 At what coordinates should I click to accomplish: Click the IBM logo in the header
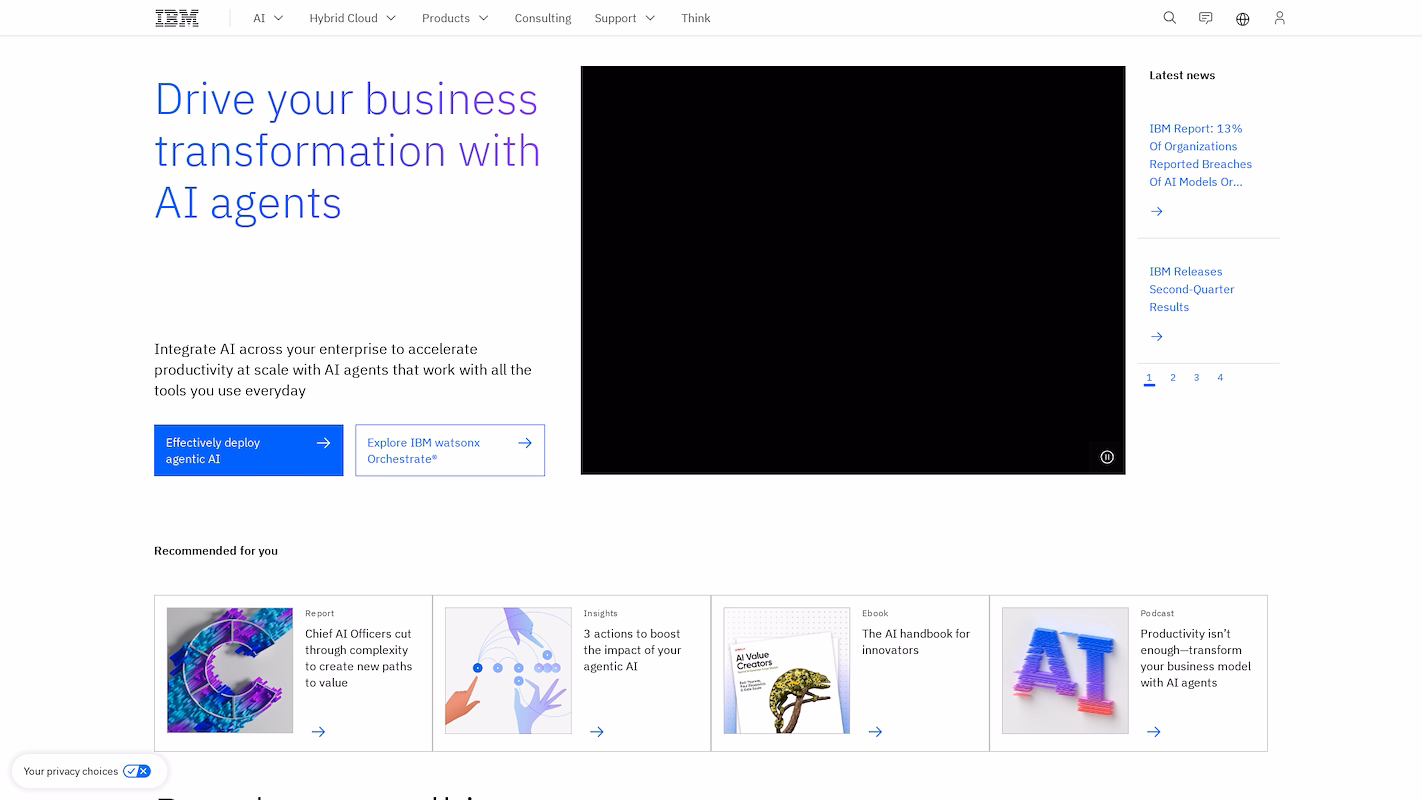tap(176, 17)
